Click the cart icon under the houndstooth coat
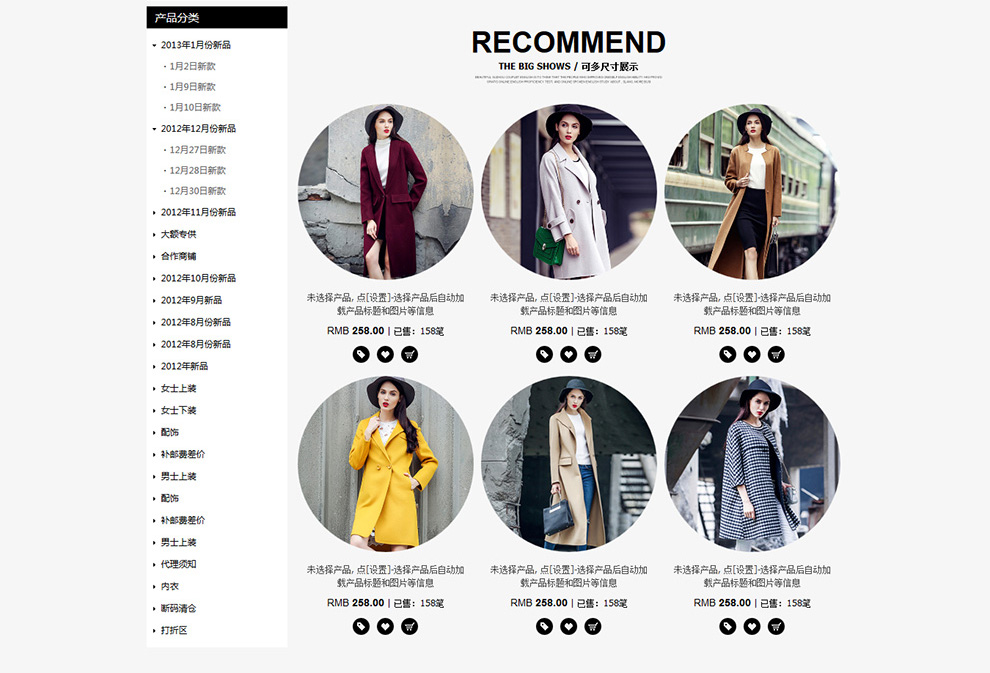Screen dimensions: 990x673 click(x=776, y=626)
